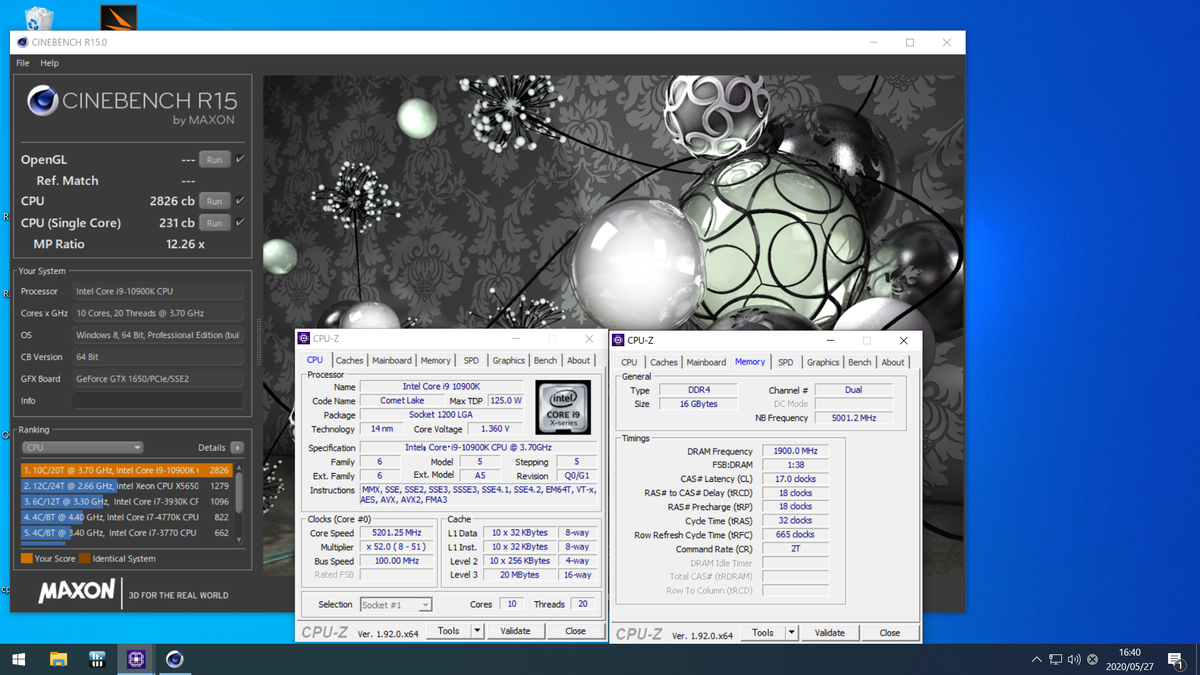Switch to CPU-Z via taskbar icon
This screenshot has width=1200, height=675.
point(136,659)
